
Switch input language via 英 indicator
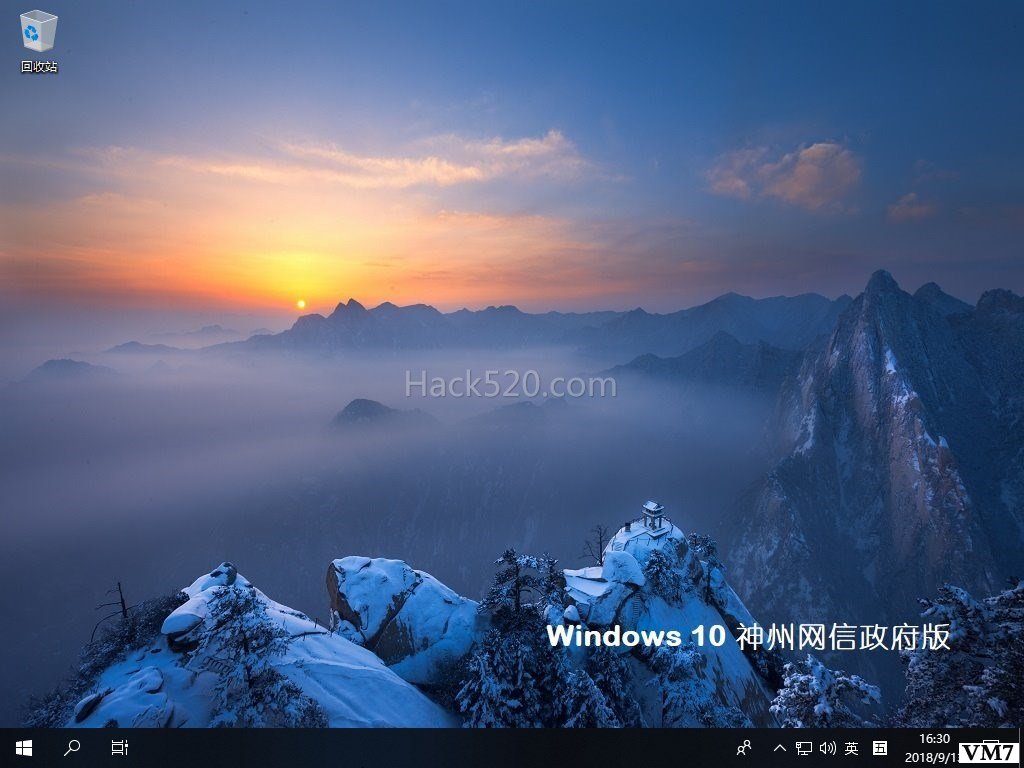tap(852, 748)
